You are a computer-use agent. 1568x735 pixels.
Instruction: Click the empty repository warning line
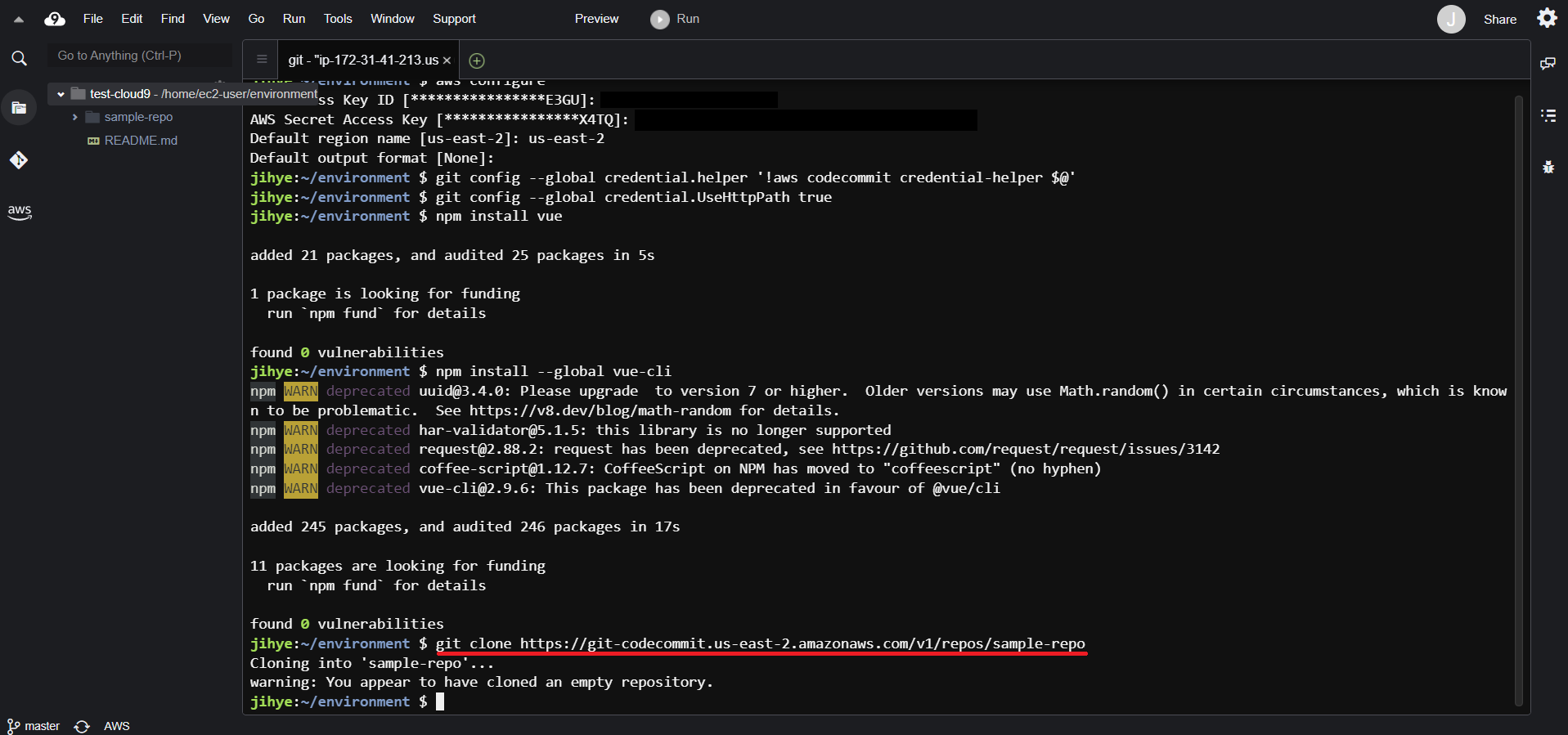[x=481, y=683]
